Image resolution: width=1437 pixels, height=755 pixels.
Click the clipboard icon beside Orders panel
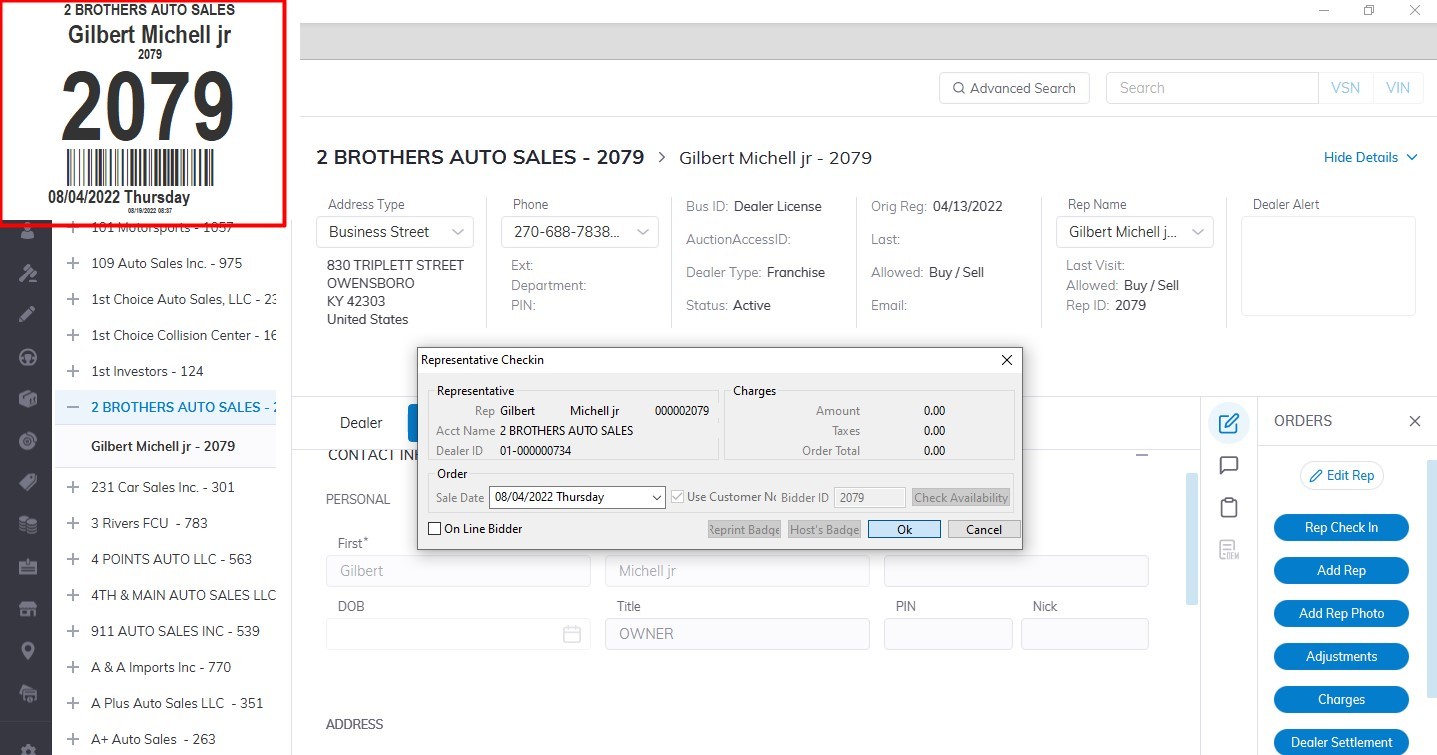(x=1229, y=507)
